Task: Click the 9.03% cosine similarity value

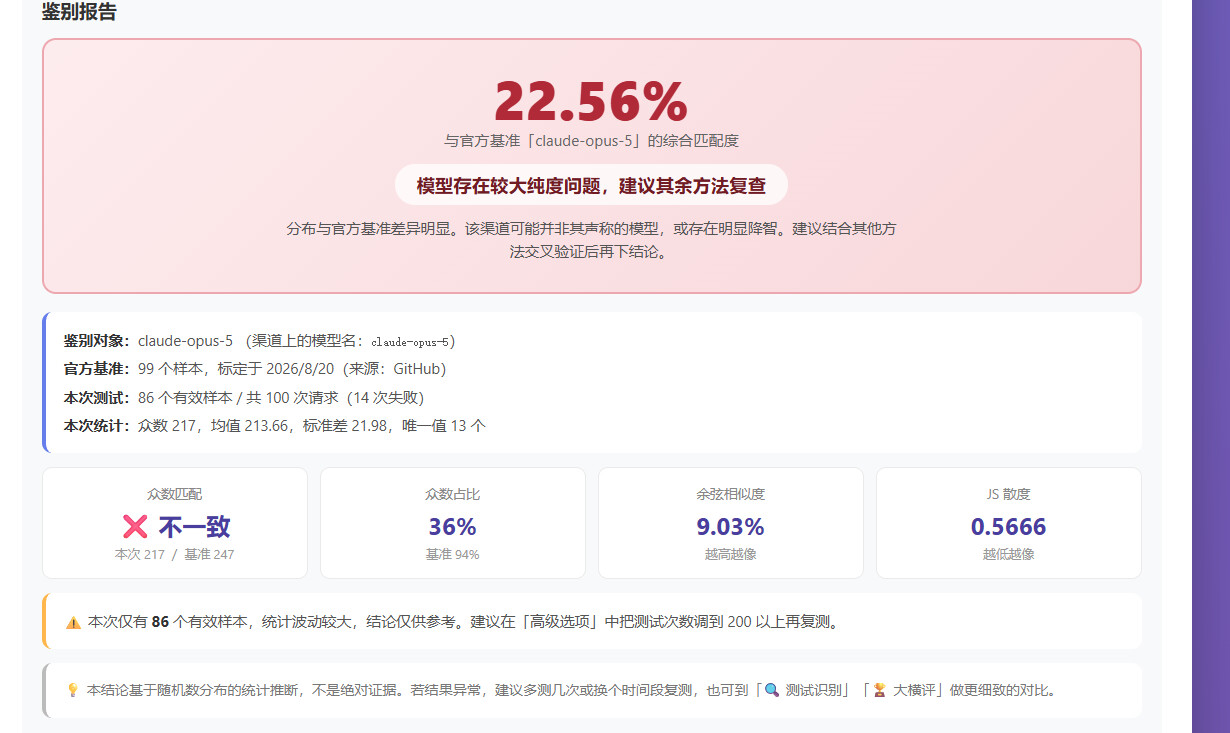Action: [730, 527]
